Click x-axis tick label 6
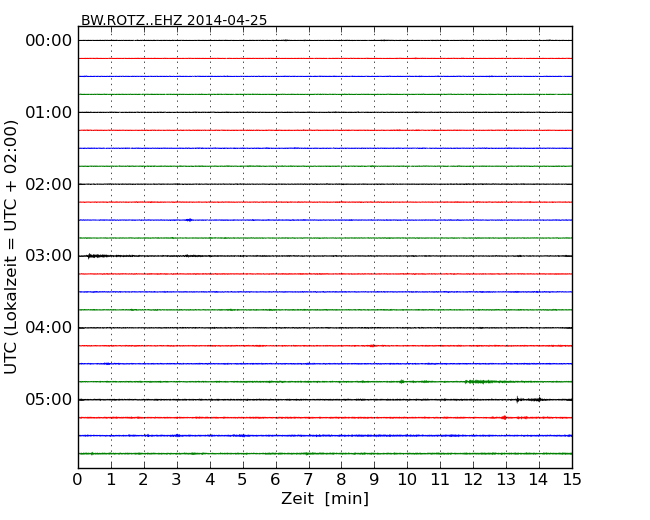This screenshot has height=520, width=650. 275,480
